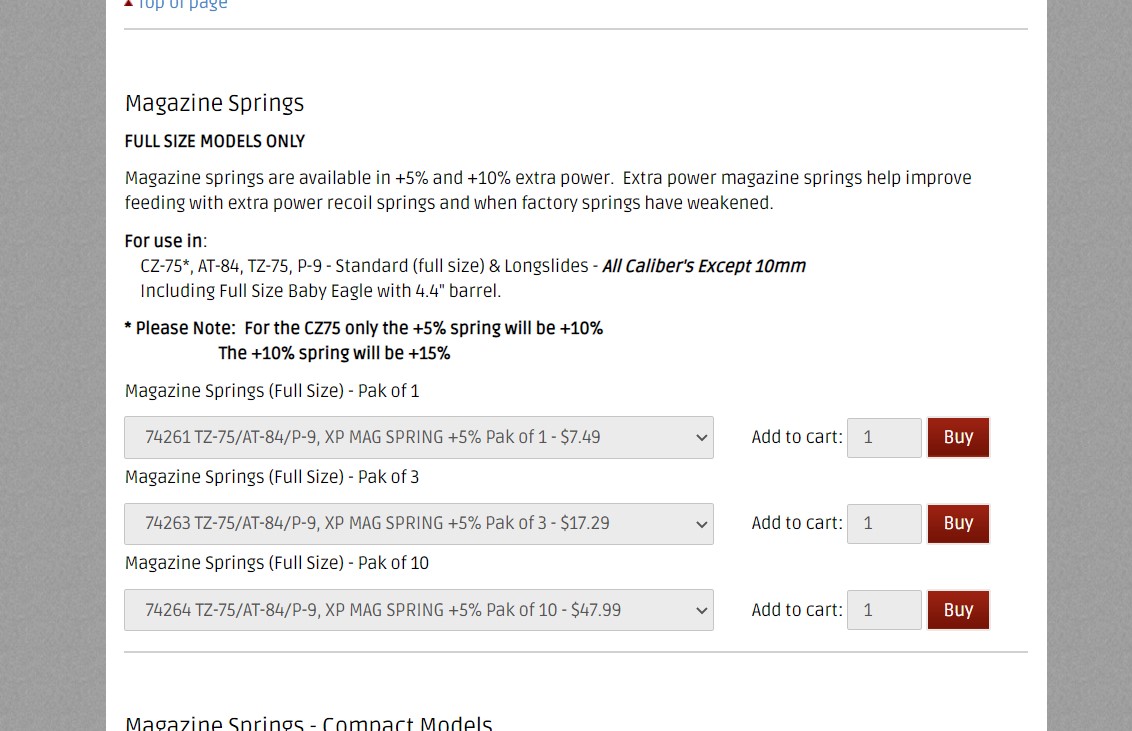1132x731 pixels.
Task: Click the red triangle beside Top of page
Action: pos(129,3)
